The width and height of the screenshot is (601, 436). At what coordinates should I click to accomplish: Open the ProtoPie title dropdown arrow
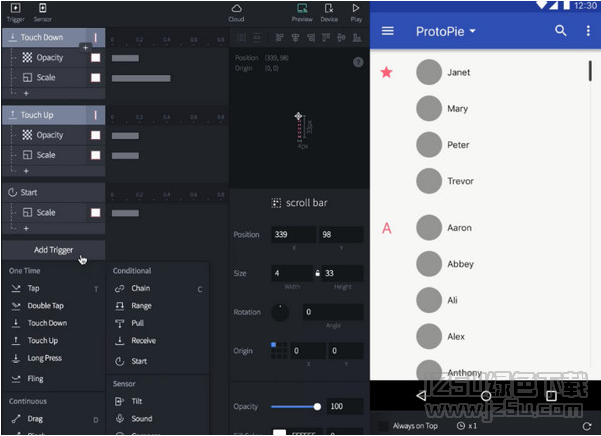click(x=473, y=31)
